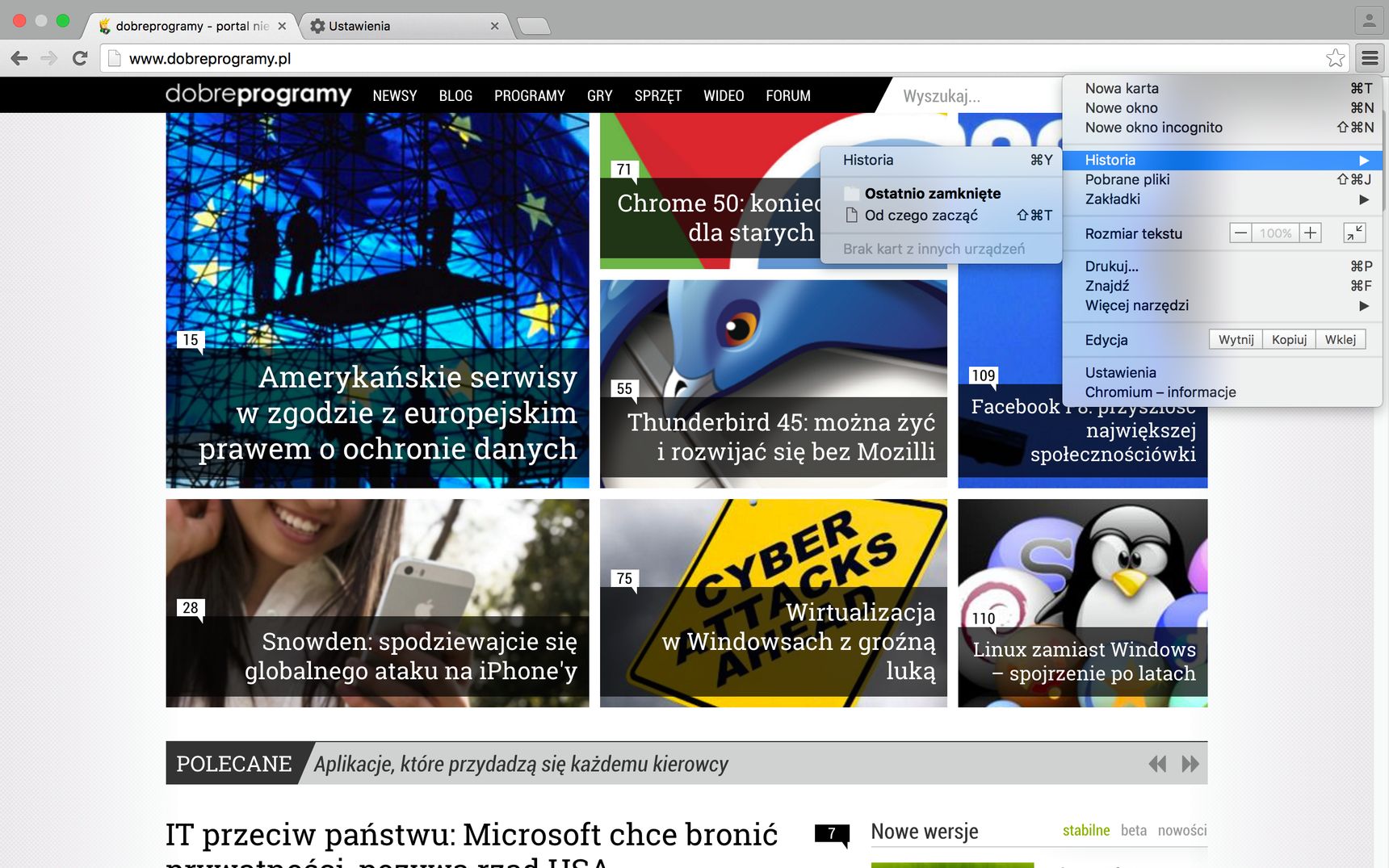Select Nowa karta menu entry
Screen dimensions: 1389x868
click(1223, 88)
